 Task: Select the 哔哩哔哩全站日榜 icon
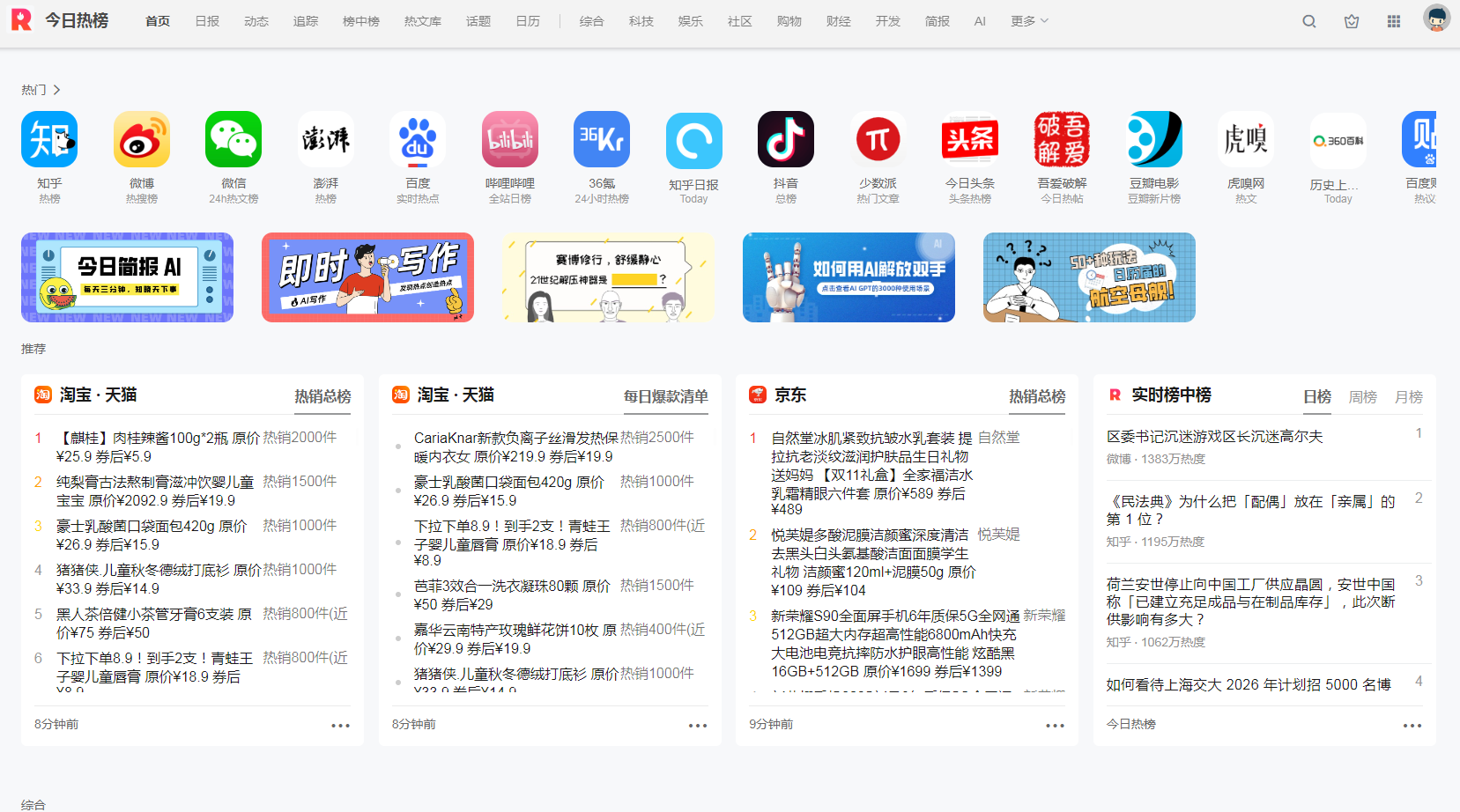tap(510, 138)
